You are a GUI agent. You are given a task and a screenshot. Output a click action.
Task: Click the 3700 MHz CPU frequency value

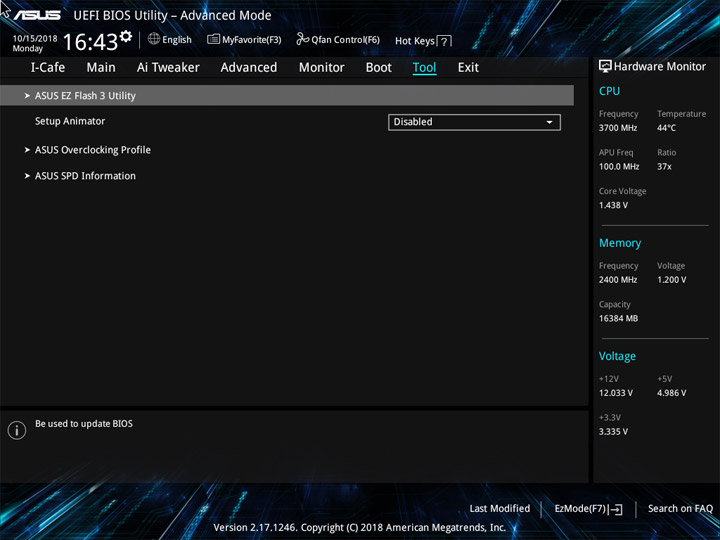tap(618, 128)
